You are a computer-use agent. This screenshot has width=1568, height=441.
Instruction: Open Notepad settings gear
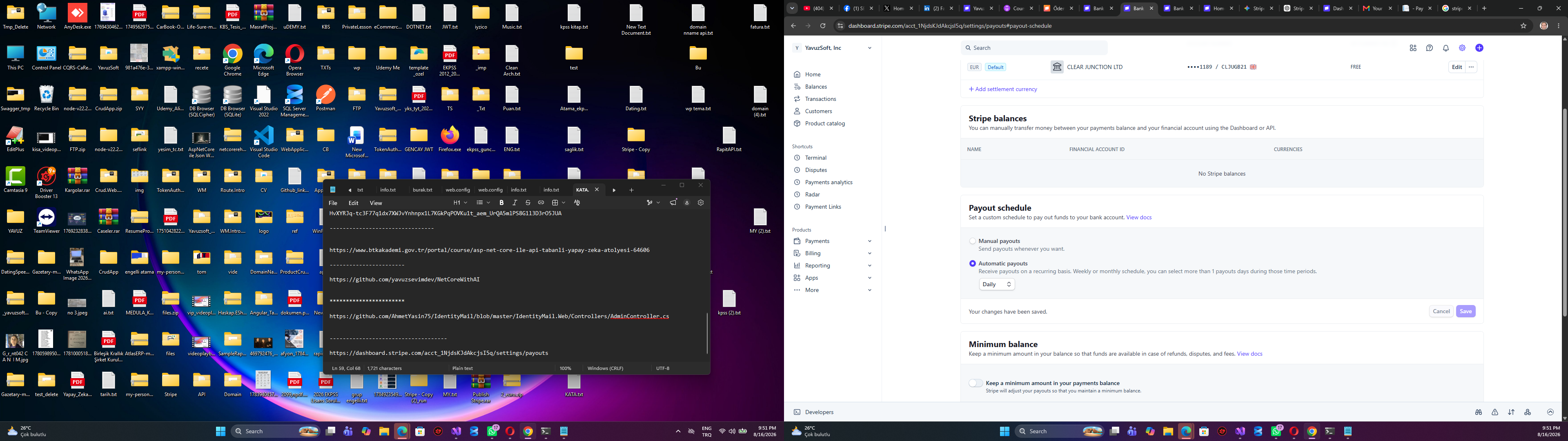pos(701,203)
